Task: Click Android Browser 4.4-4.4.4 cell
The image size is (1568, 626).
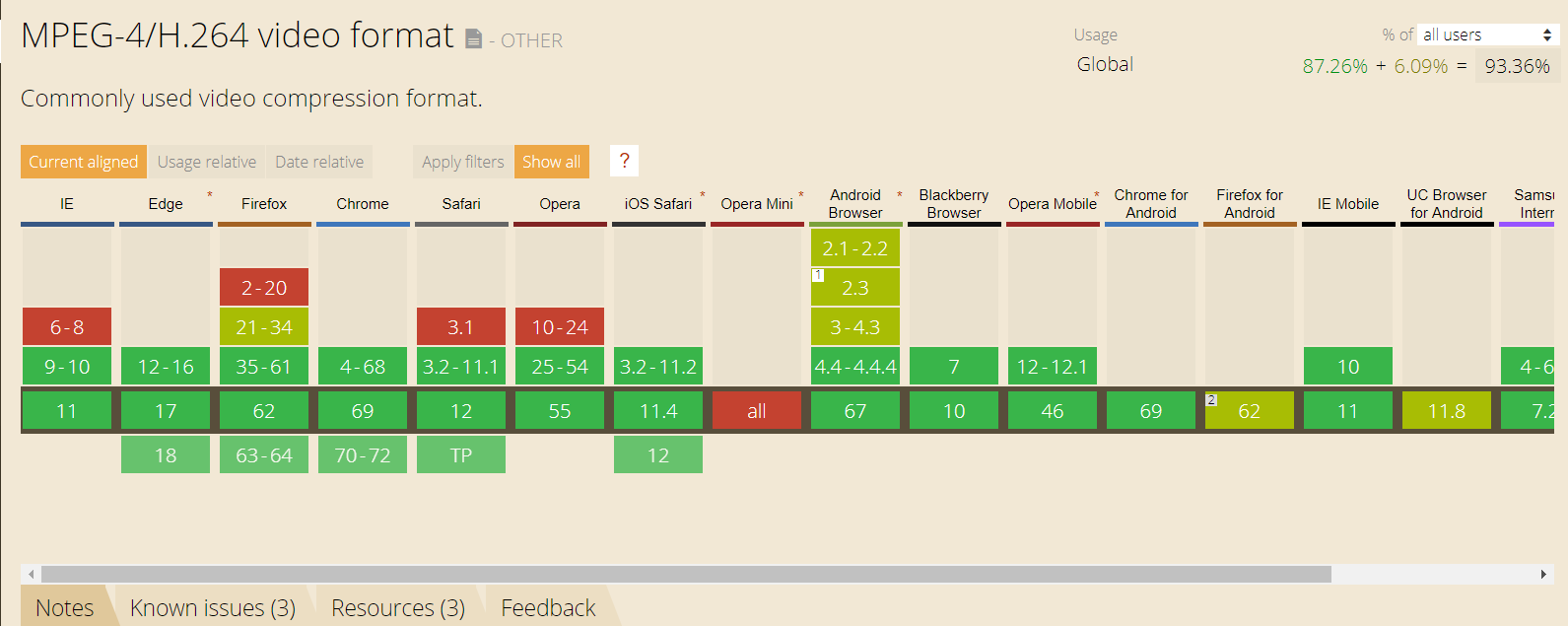Action: (x=855, y=366)
